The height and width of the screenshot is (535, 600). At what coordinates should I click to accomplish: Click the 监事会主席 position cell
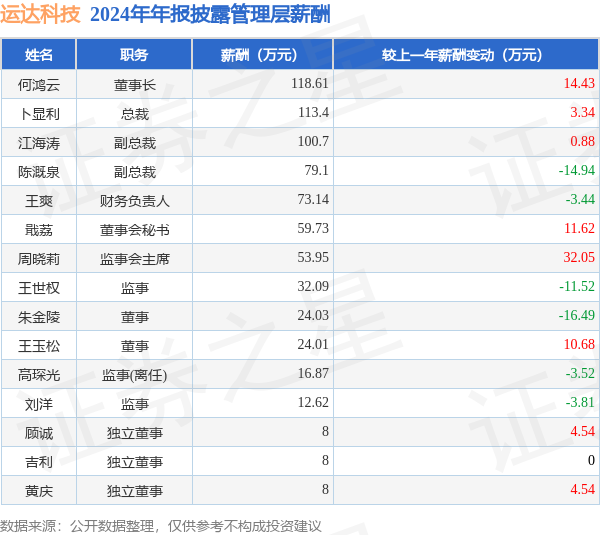coord(135,259)
